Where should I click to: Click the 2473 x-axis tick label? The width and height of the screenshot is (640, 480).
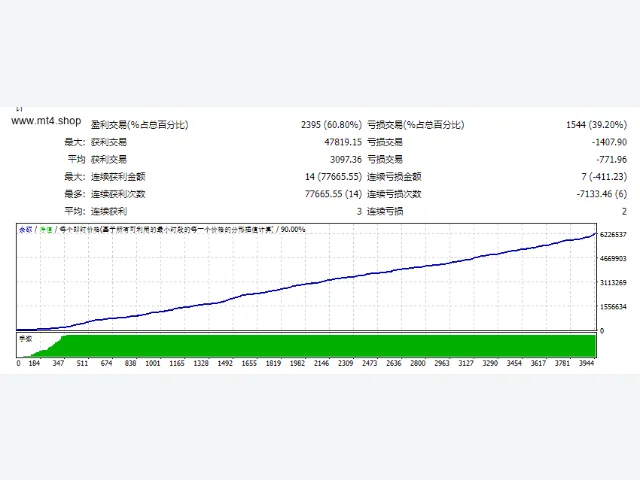370,363
